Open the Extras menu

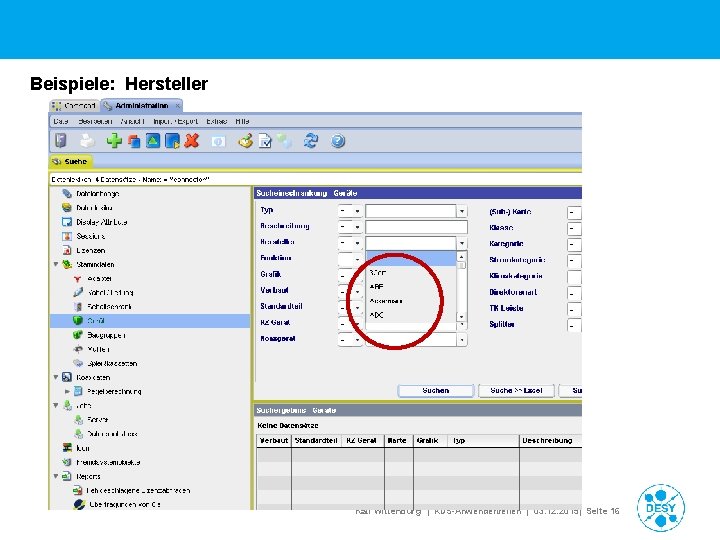(217, 121)
